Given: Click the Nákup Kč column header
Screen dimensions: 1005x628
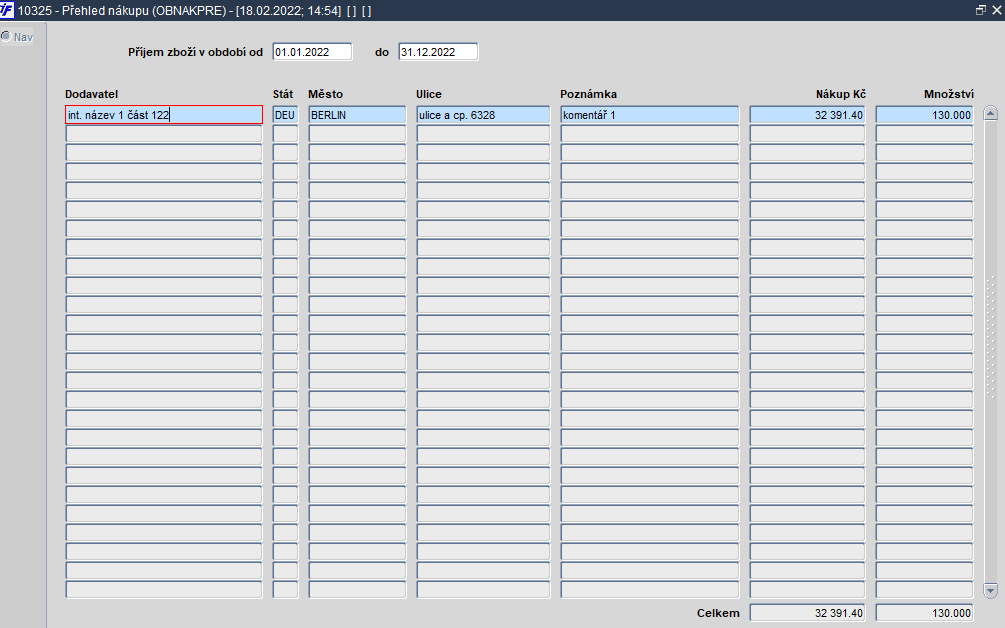Looking at the screenshot, I should [840, 94].
